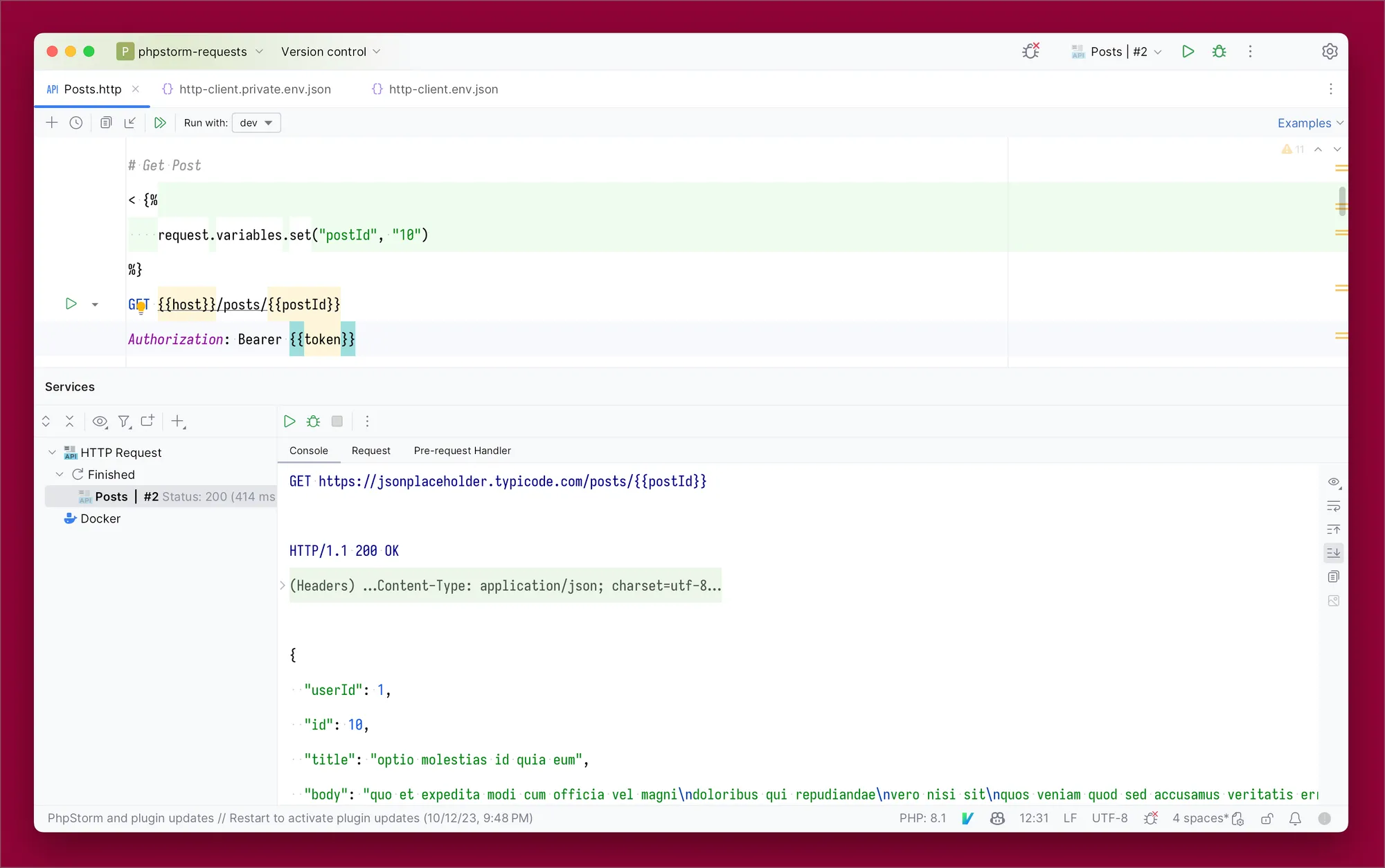Copy response body to clipboard
Image resolution: width=1385 pixels, height=868 pixels.
tap(1334, 577)
